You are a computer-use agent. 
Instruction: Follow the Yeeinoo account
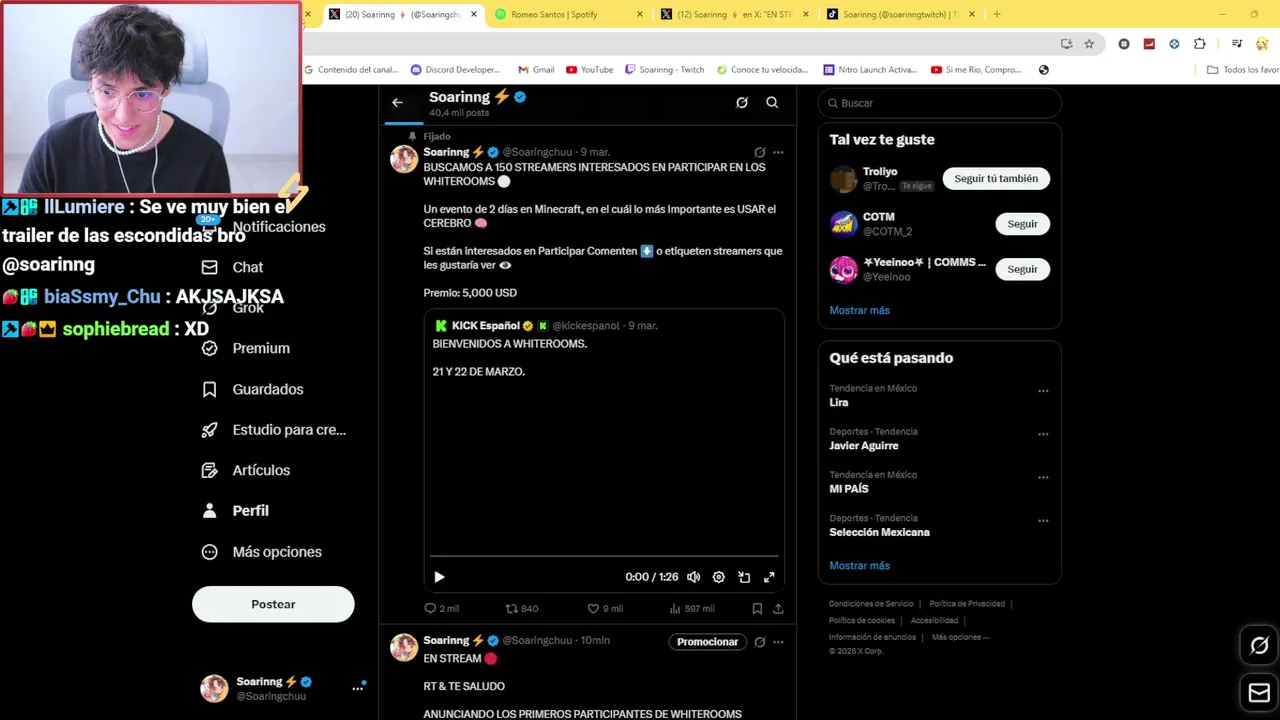pyautogui.click(x=1022, y=269)
